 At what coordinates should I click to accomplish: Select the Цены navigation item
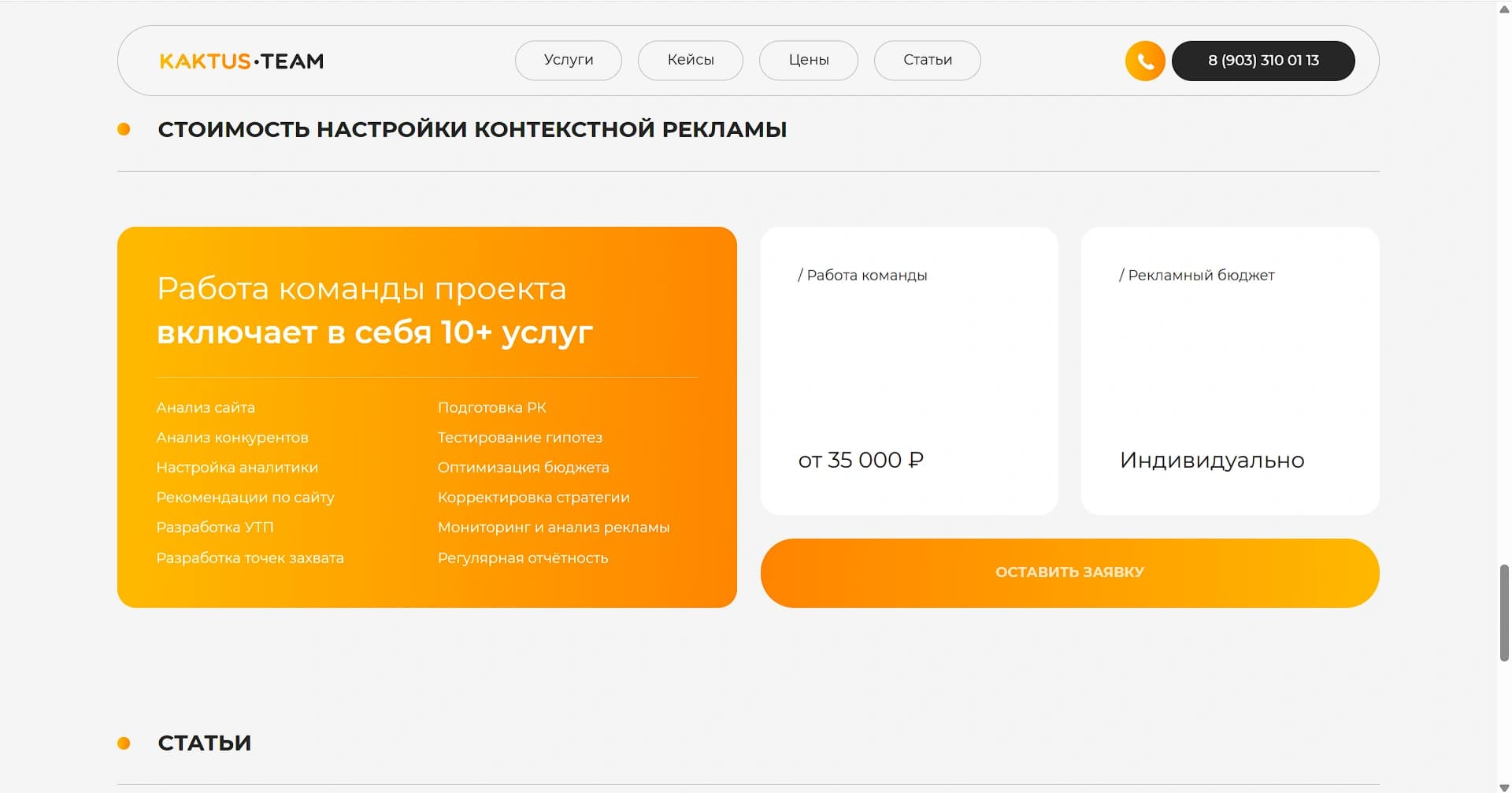coord(808,60)
